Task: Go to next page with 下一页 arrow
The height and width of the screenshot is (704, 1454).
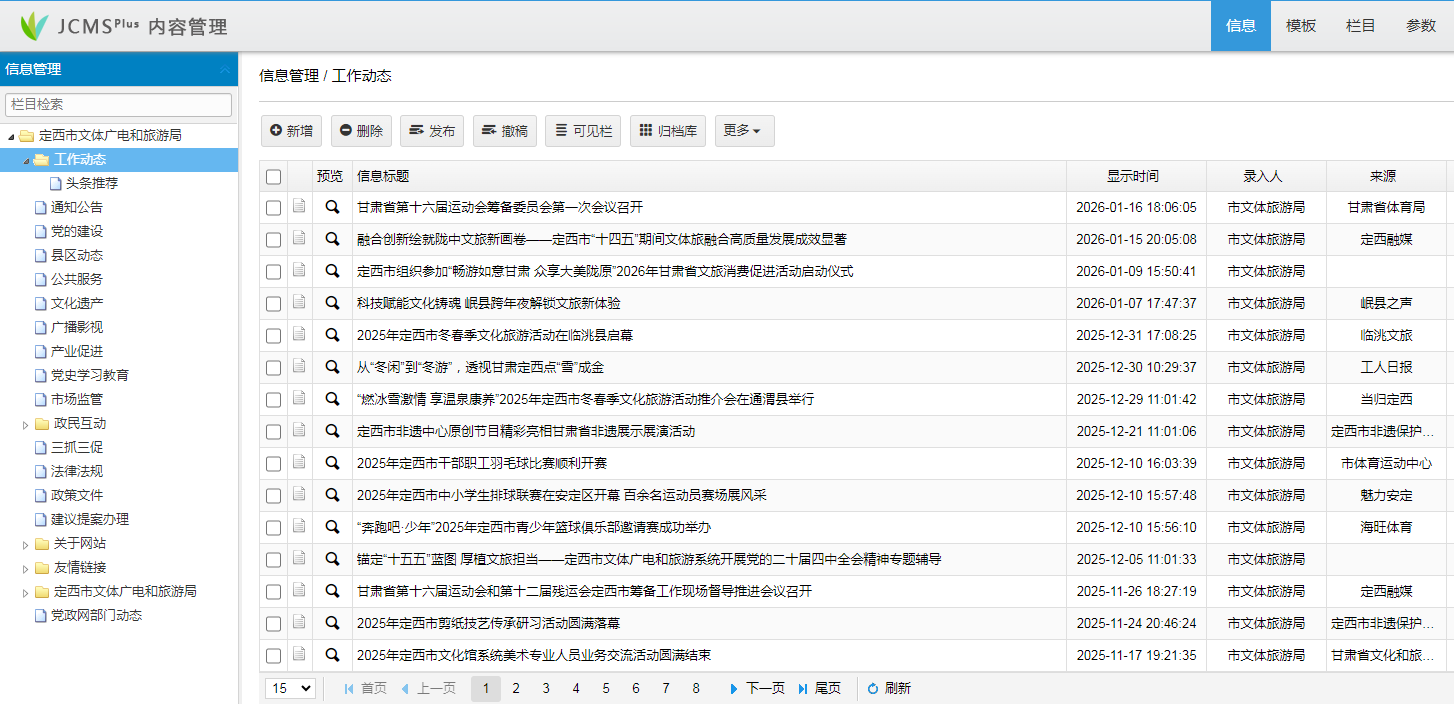Action: 734,689
